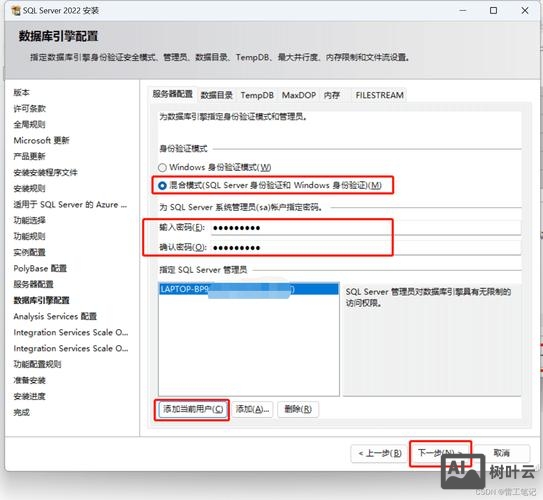Open the MaxDOP tab
Viewport: 543px width, 500px height.
(299, 95)
